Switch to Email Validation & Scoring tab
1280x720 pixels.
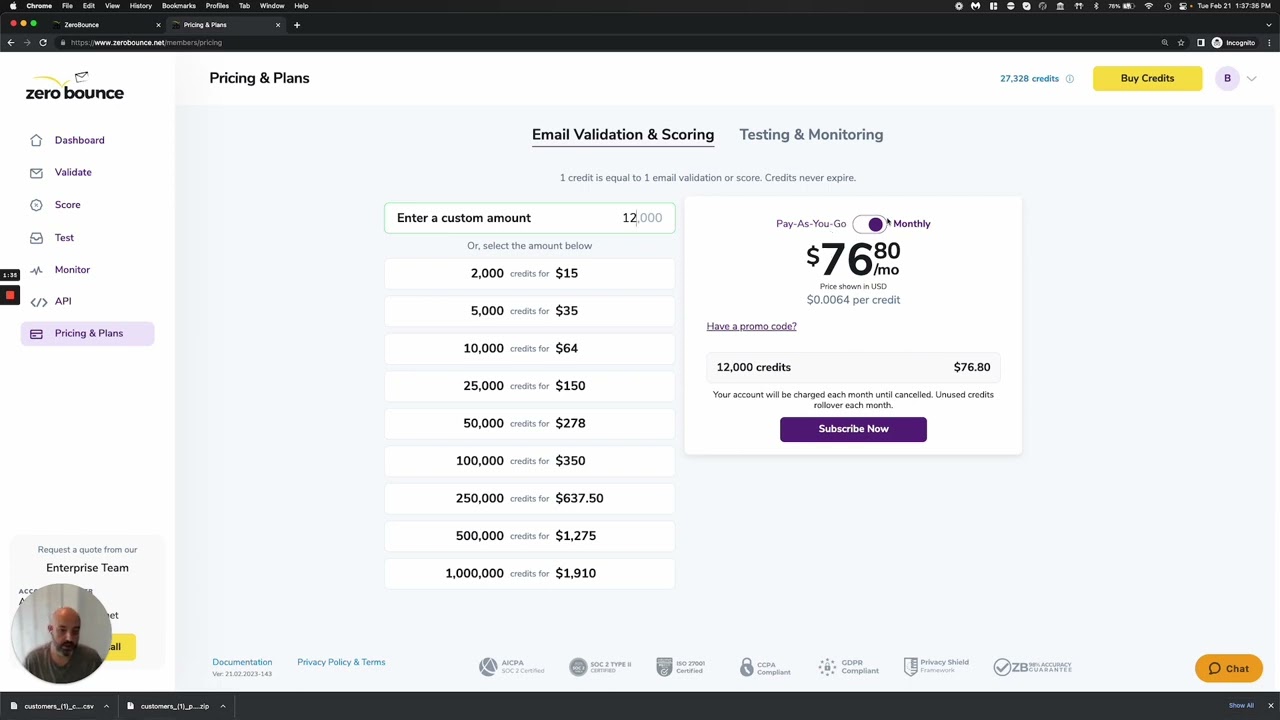[x=623, y=135]
